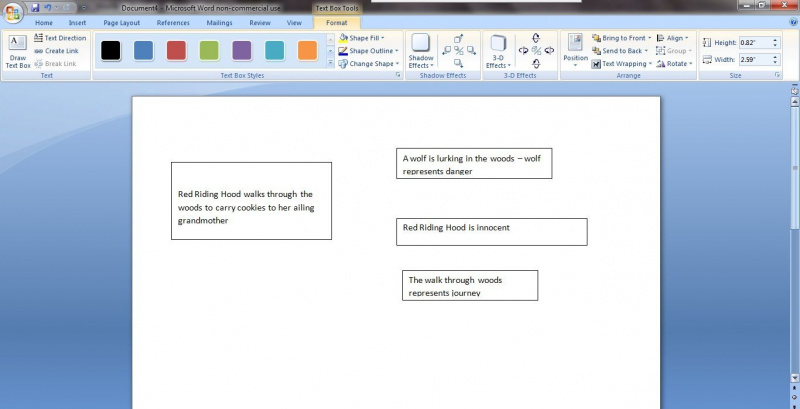Expand the full Text Box Styles gallery
The width and height of the screenshot is (800, 409).
[330, 63]
